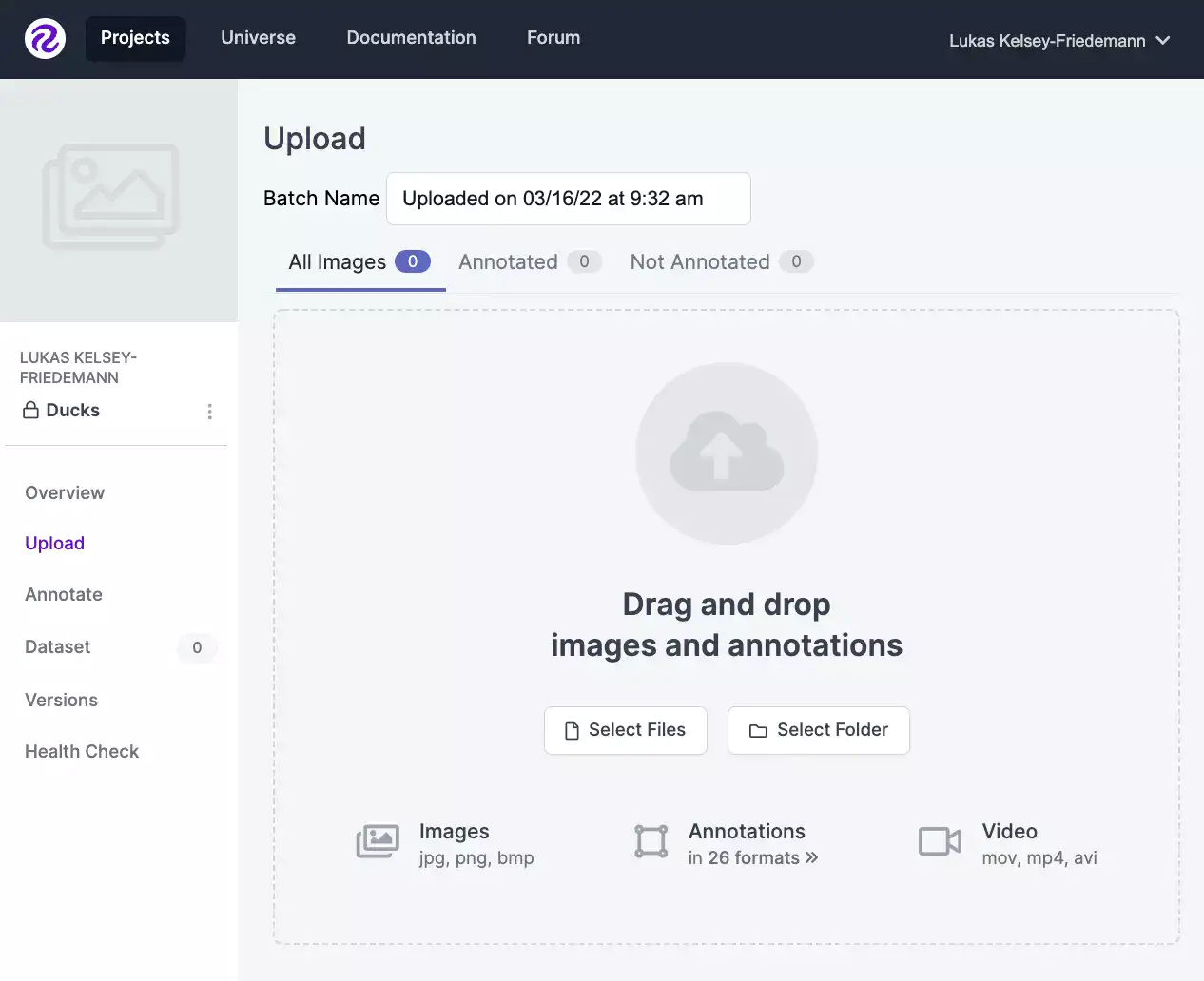Image resolution: width=1204 pixels, height=981 pixels.
Task: Click the lock icon beside Ducks
Action: 31,411
